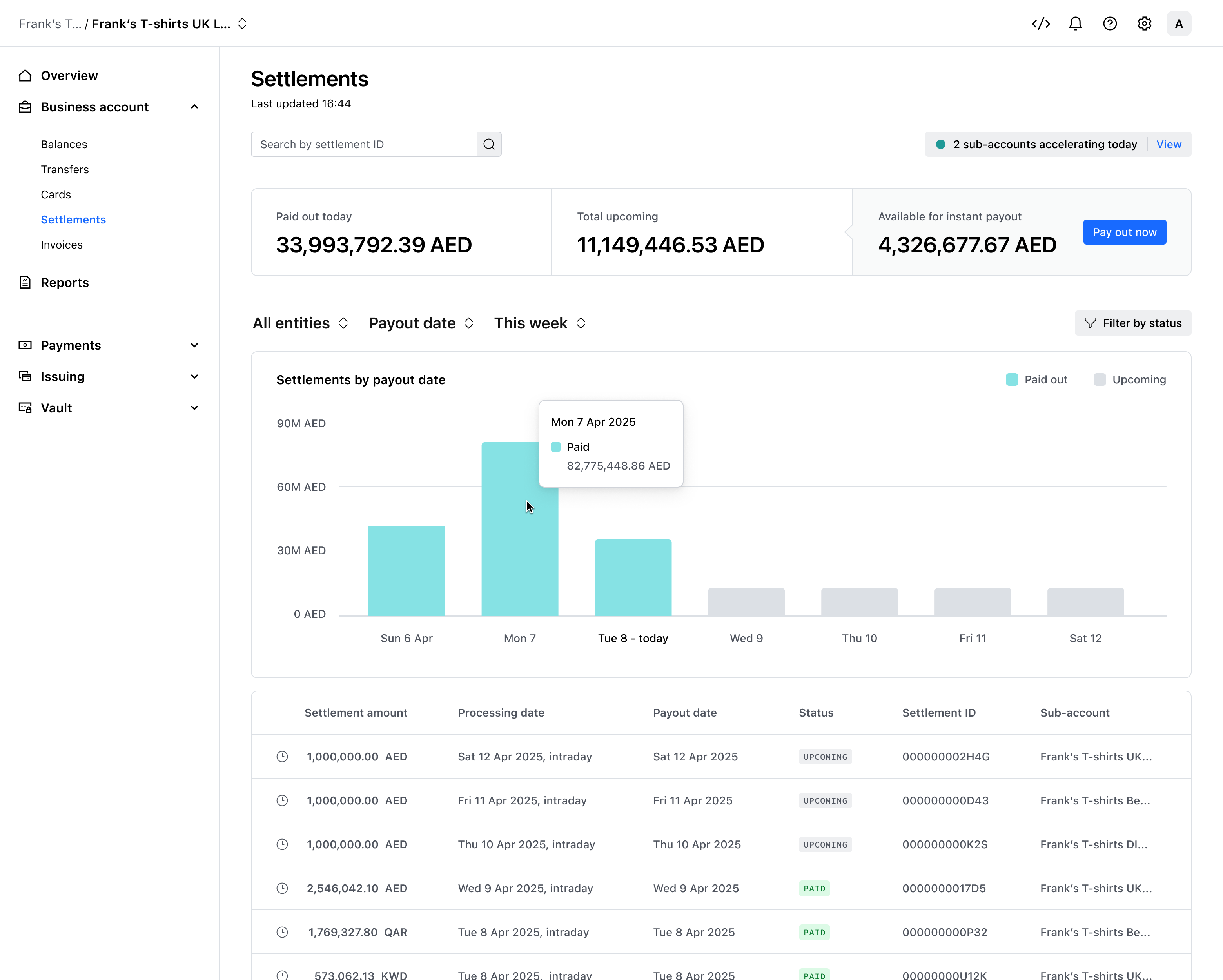1223x980 pixels.
Task: Click the Overview home icon
Action: [x=25, y=75]
